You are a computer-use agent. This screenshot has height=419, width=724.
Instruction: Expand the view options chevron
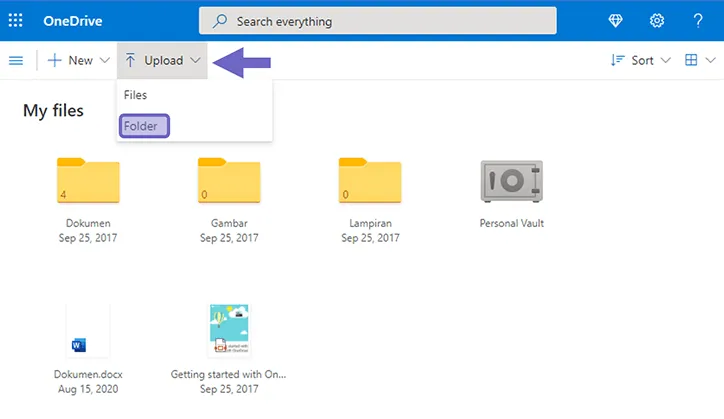point(711,61)
